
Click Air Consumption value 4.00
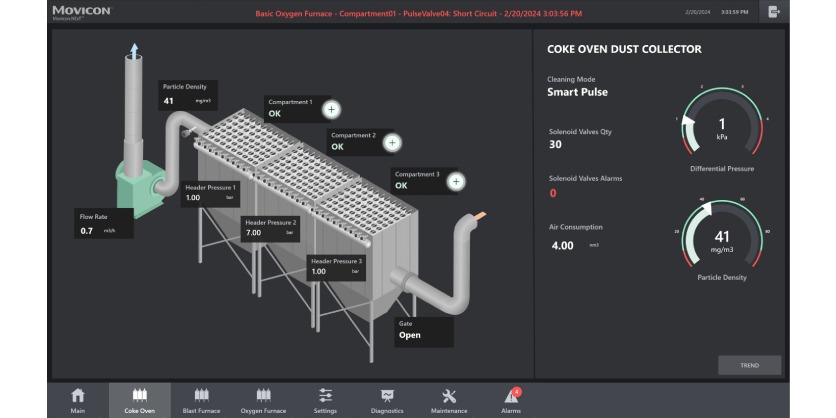pos(562,246)
